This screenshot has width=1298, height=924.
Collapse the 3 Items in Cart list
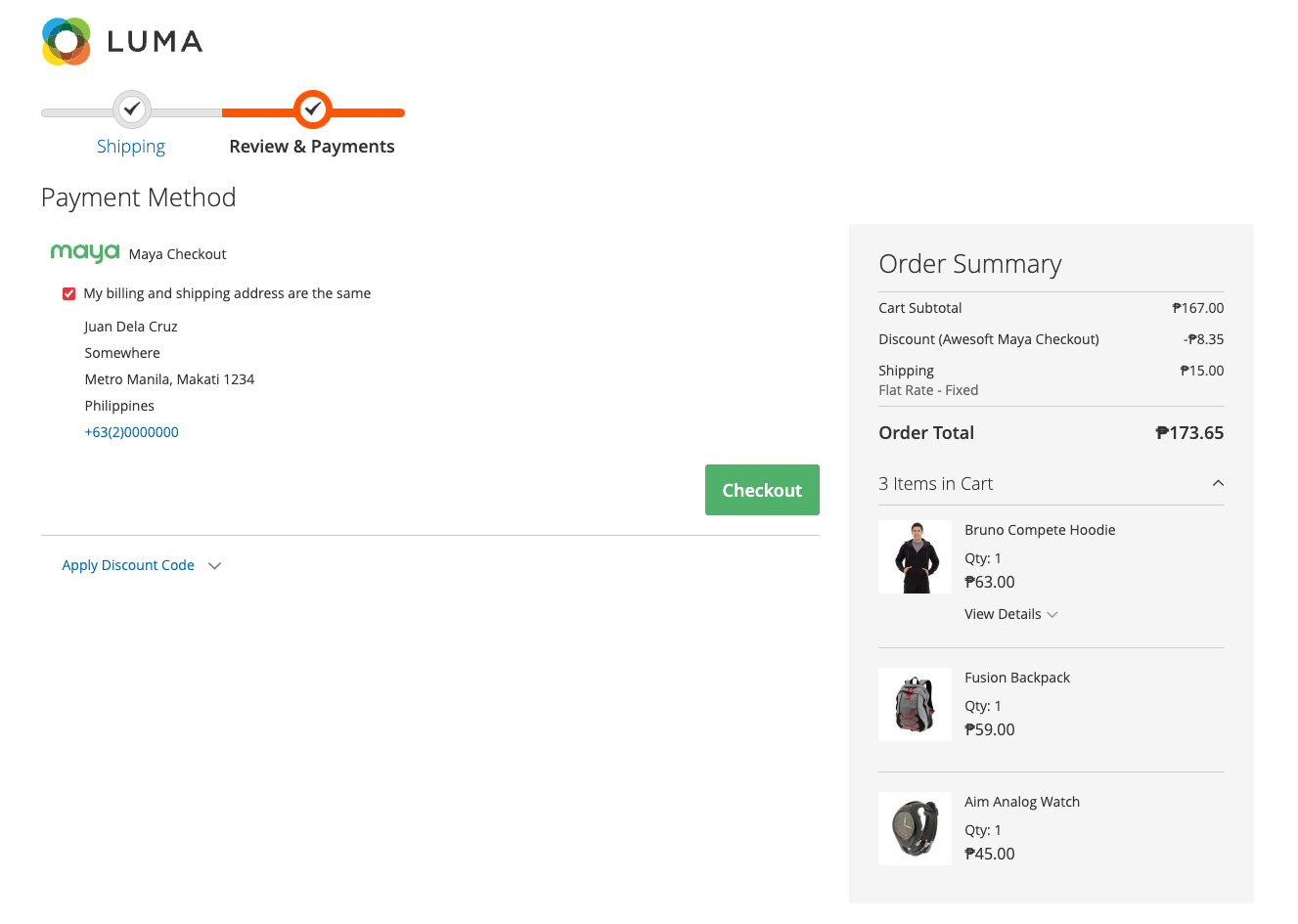(1218, 483)
